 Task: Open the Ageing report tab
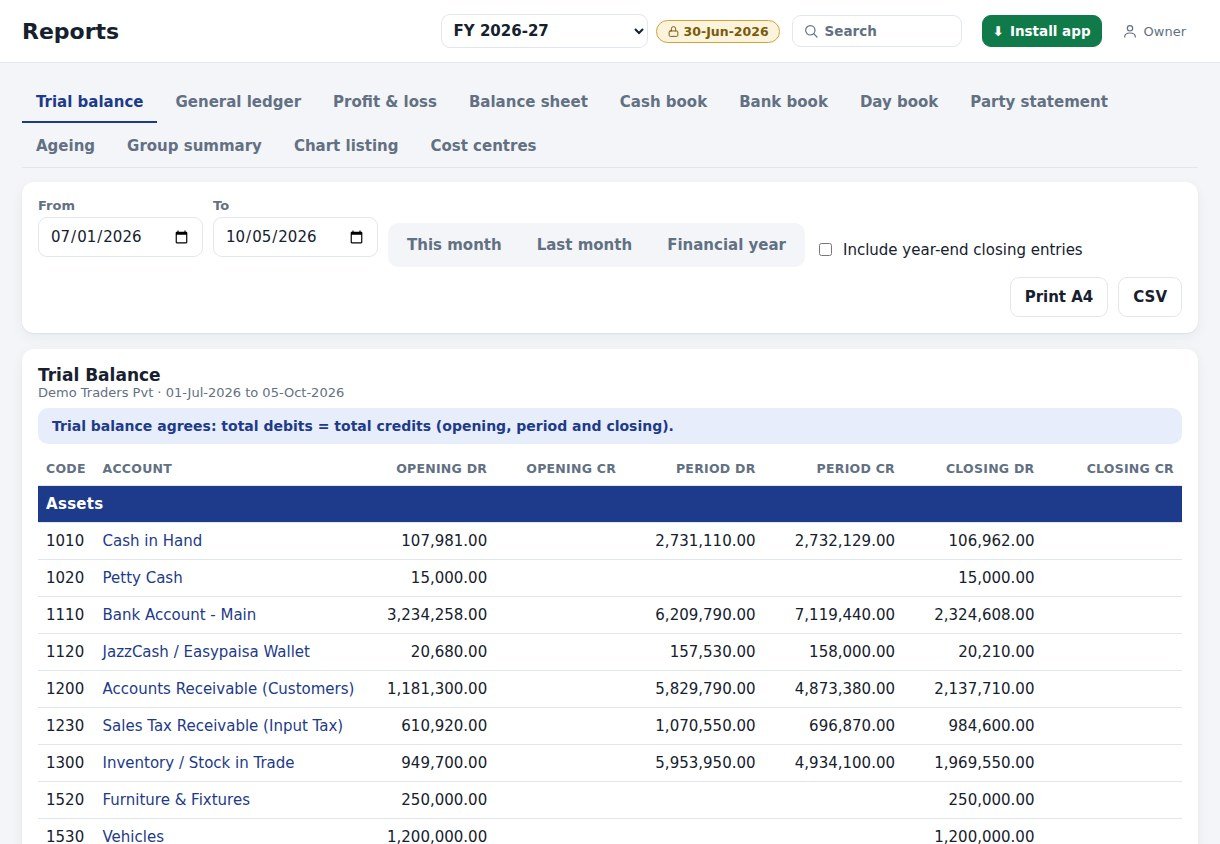pos(65,145)
